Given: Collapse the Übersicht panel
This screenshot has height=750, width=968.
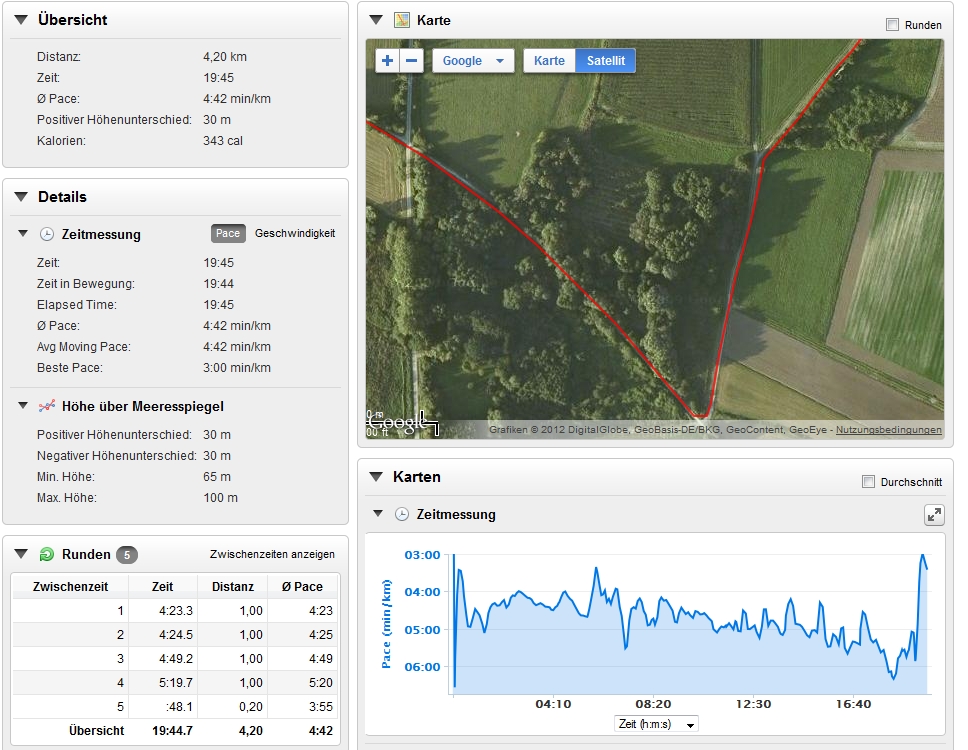Looking at the screenshot, I should tap(20, 20).
